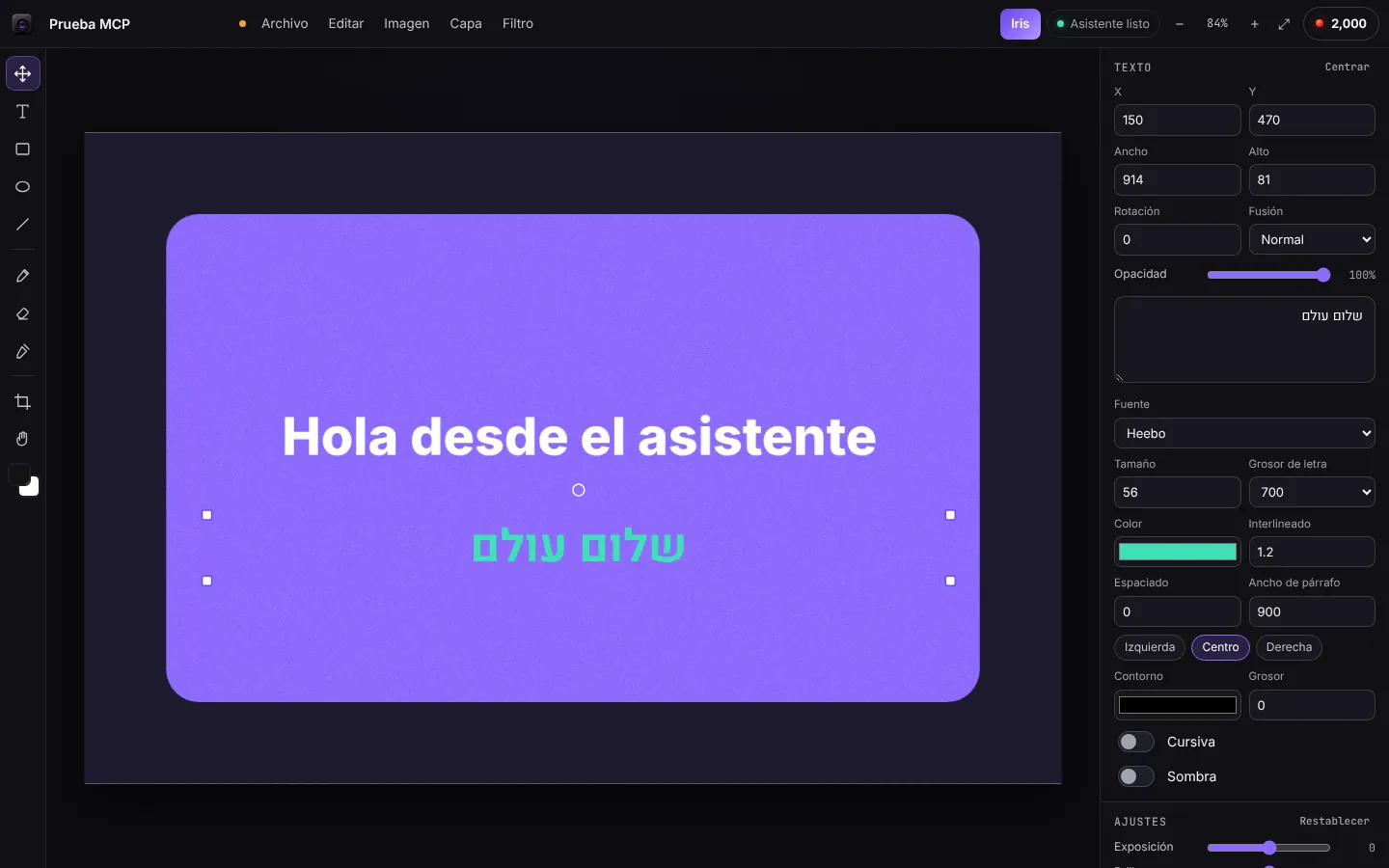Screen dimensions: 1389x868
Task: Click the Tamaño field showing 56
Action: (x=1178, y=492)
